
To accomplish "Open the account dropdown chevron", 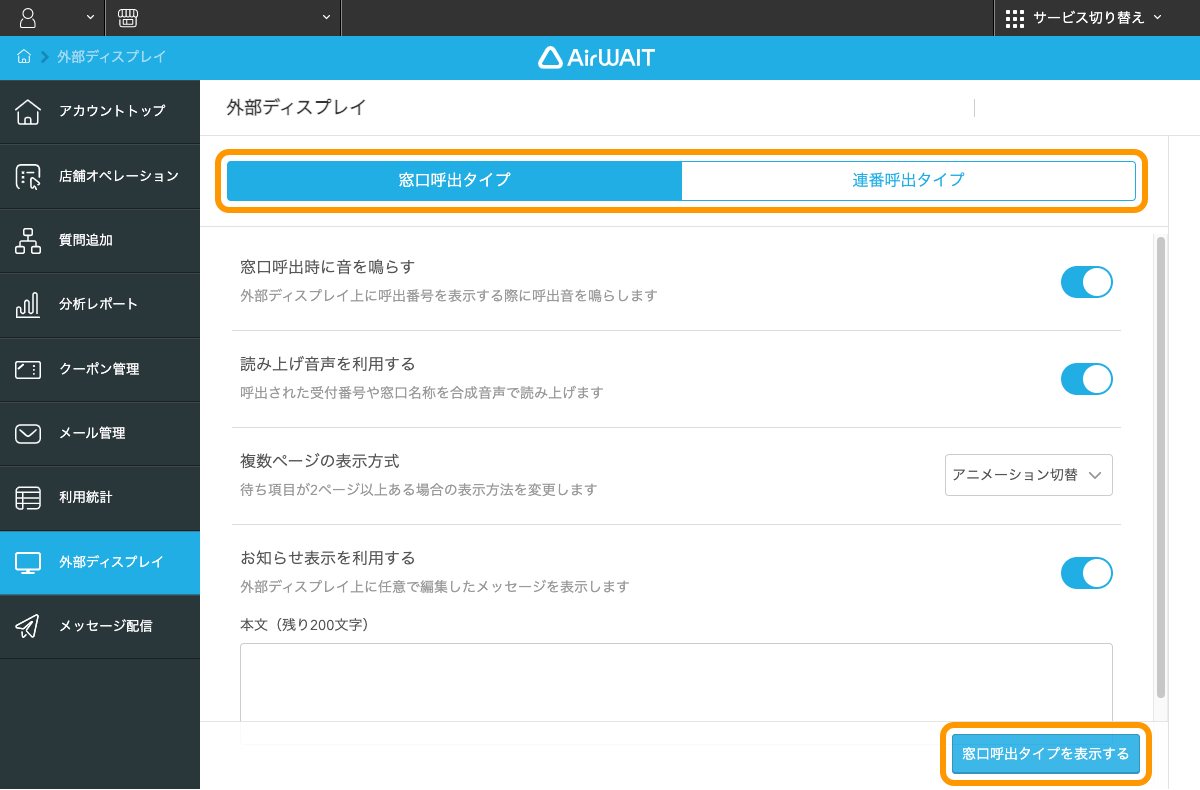I will 90,17.
